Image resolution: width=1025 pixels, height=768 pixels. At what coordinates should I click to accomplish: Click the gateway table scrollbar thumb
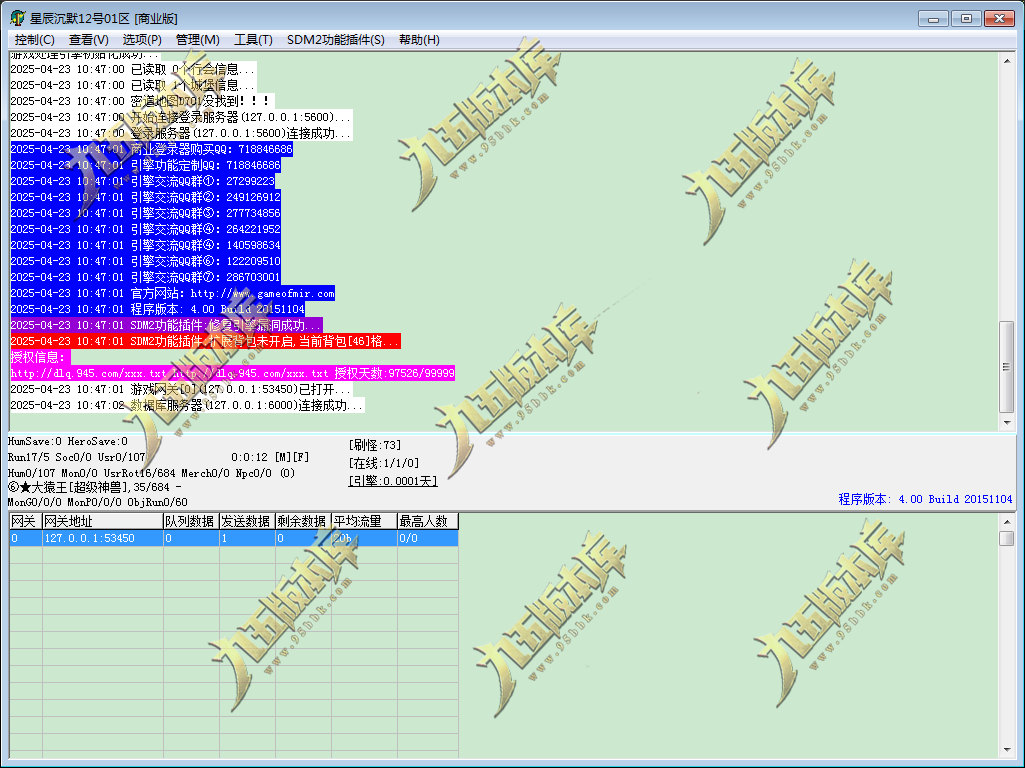coord(1007,538)
